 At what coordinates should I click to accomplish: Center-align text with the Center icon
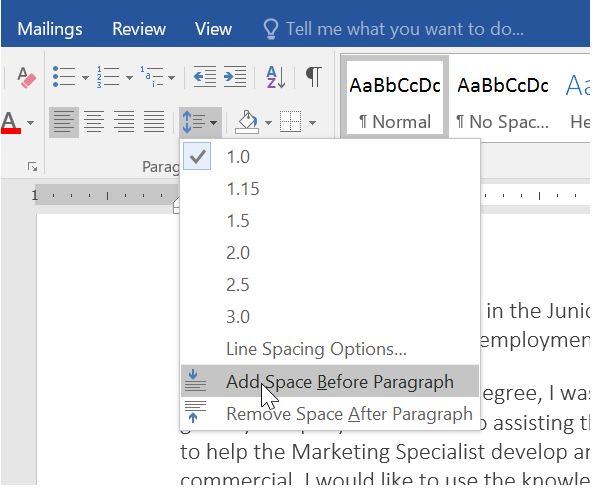(x=94, y=123)
